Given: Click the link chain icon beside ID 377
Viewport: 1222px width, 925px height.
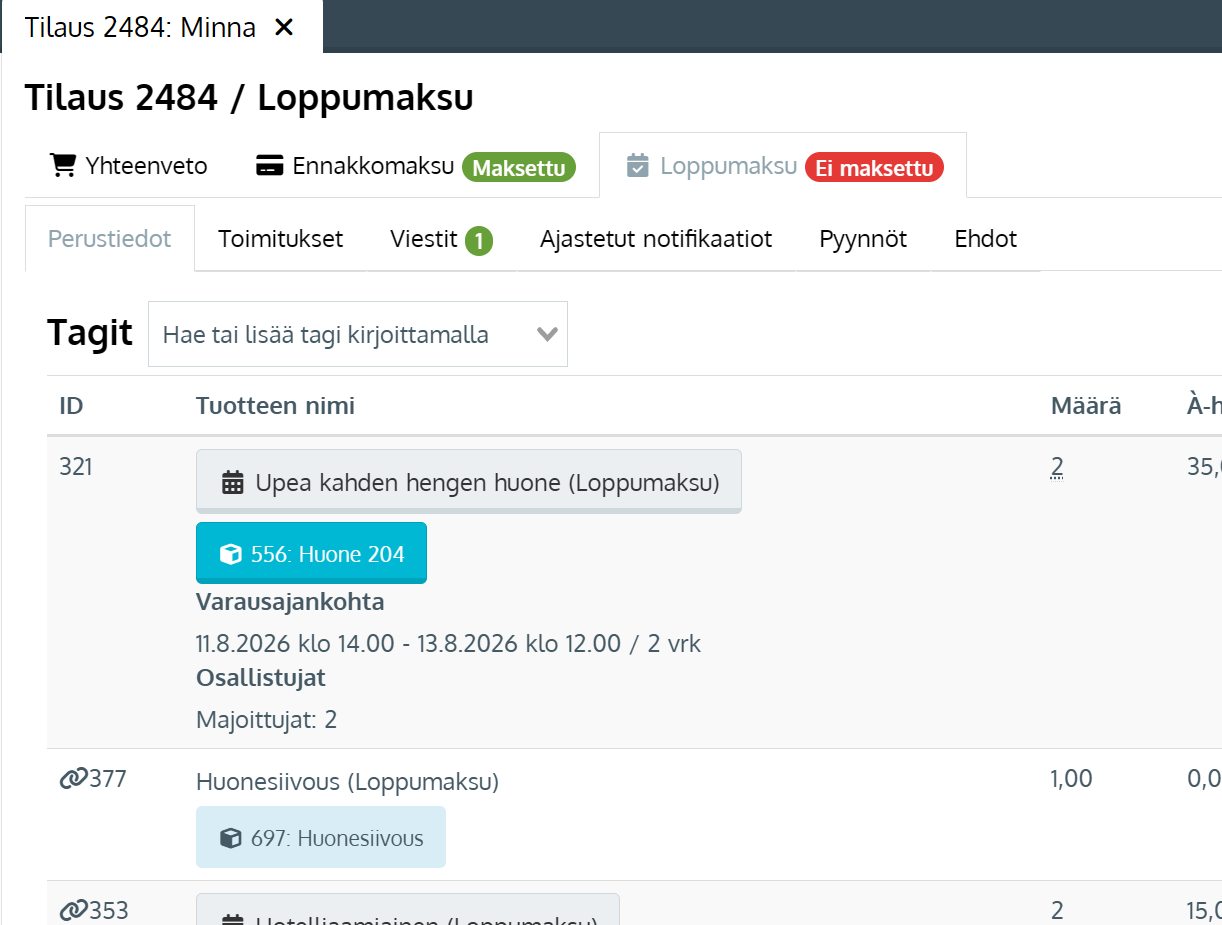Looking at the screenshot, I should coord(74,779).
